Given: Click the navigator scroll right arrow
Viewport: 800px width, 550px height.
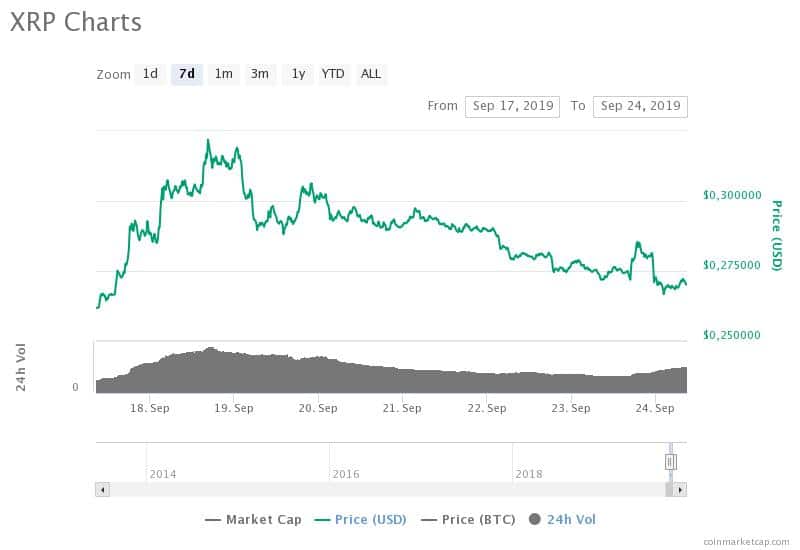Looking at the screenshot, I should [x=680, y=490].
